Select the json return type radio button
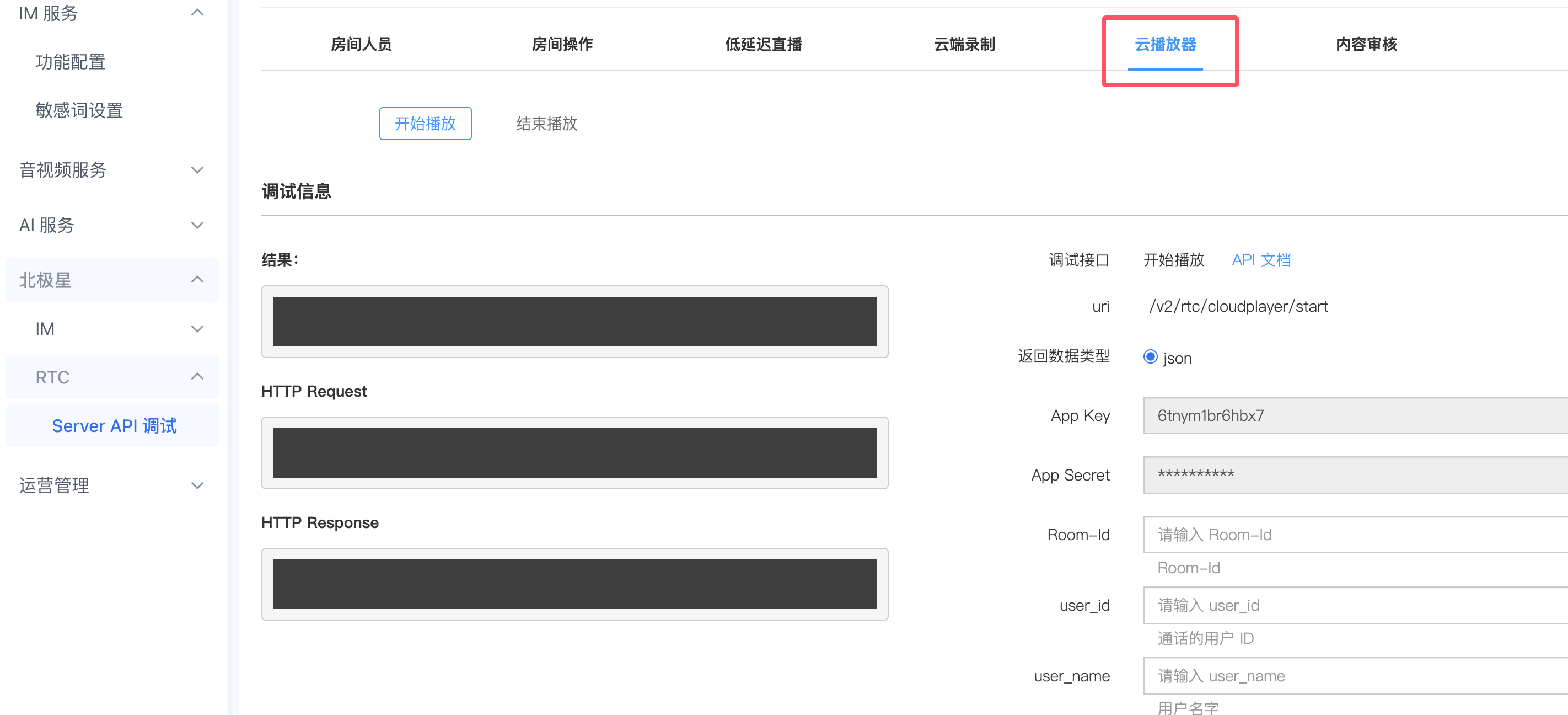Screen dimensions: 1568x715 pyautogui.click(x=1150, y=357)
